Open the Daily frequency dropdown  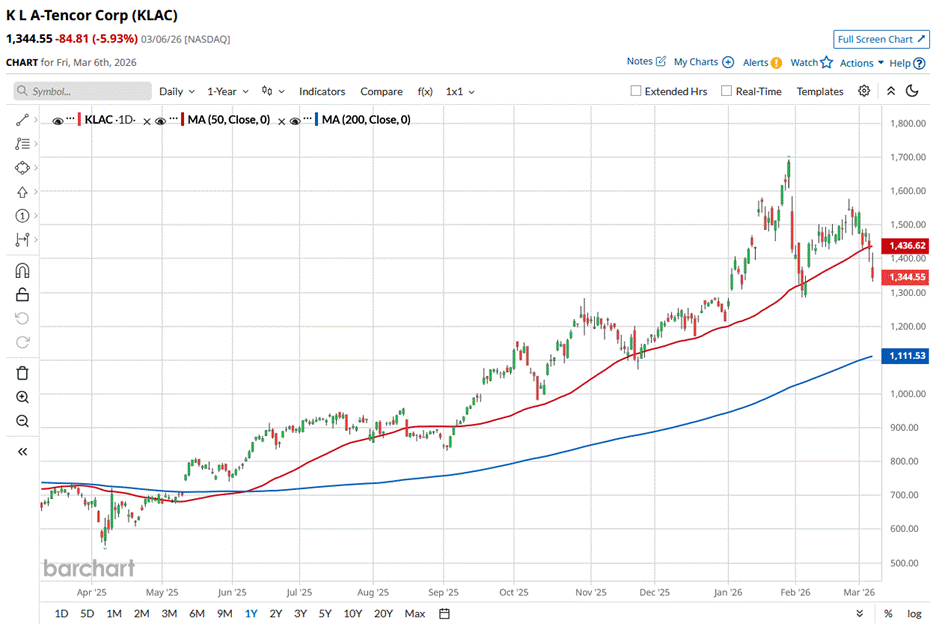177,91
